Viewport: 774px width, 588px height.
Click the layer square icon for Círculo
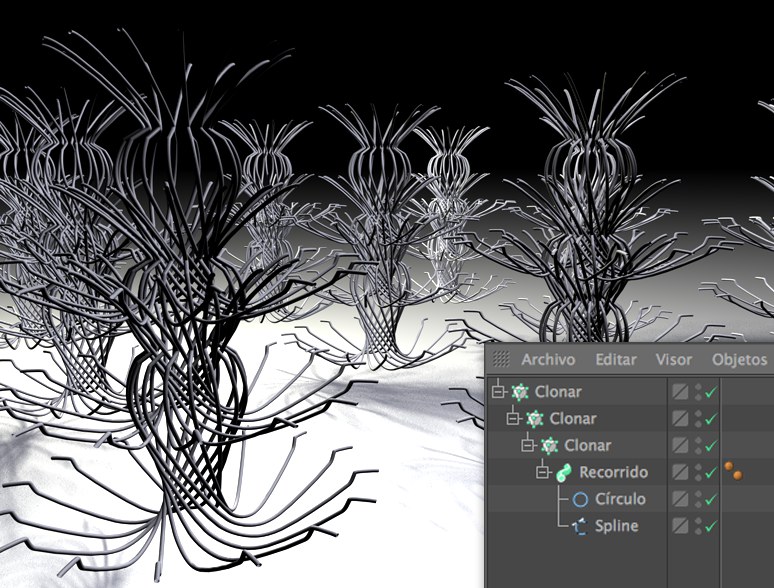680,499
